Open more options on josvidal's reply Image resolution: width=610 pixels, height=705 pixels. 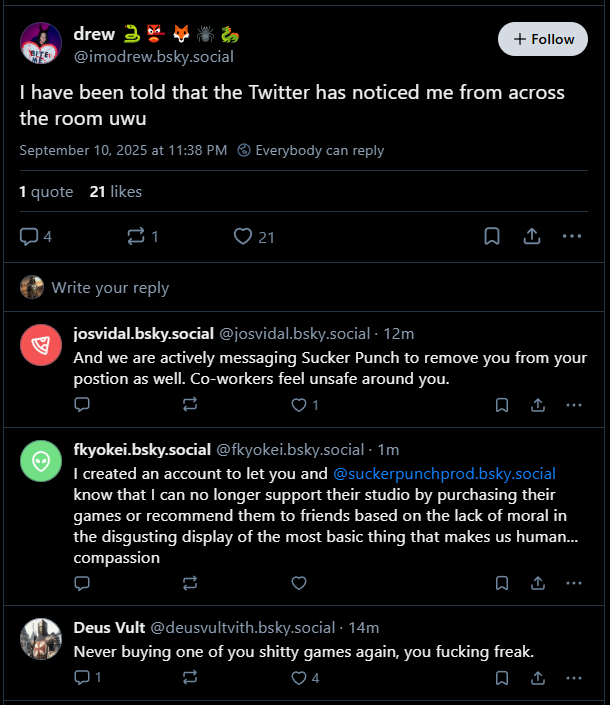(574, 405)
